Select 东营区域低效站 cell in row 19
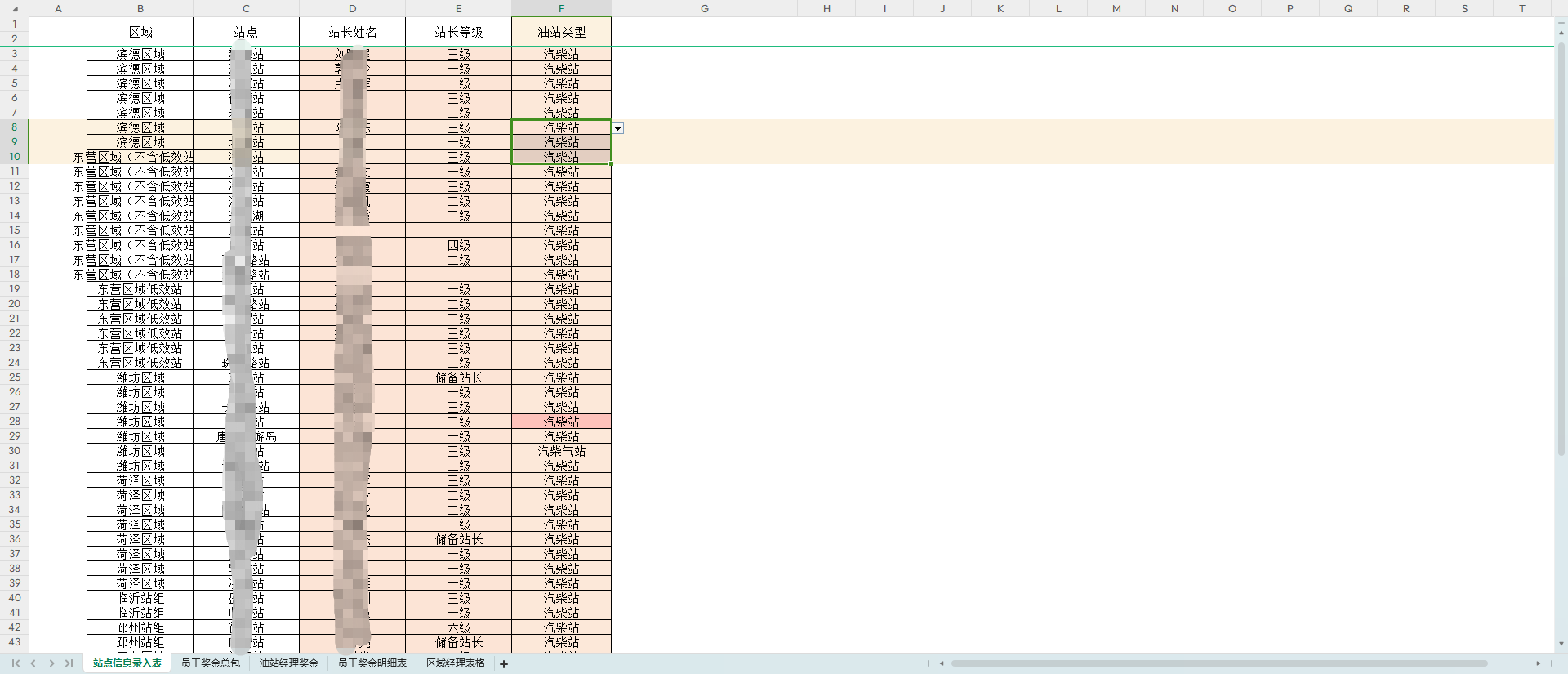The image size is (1568, 674). tap(140, 289)
